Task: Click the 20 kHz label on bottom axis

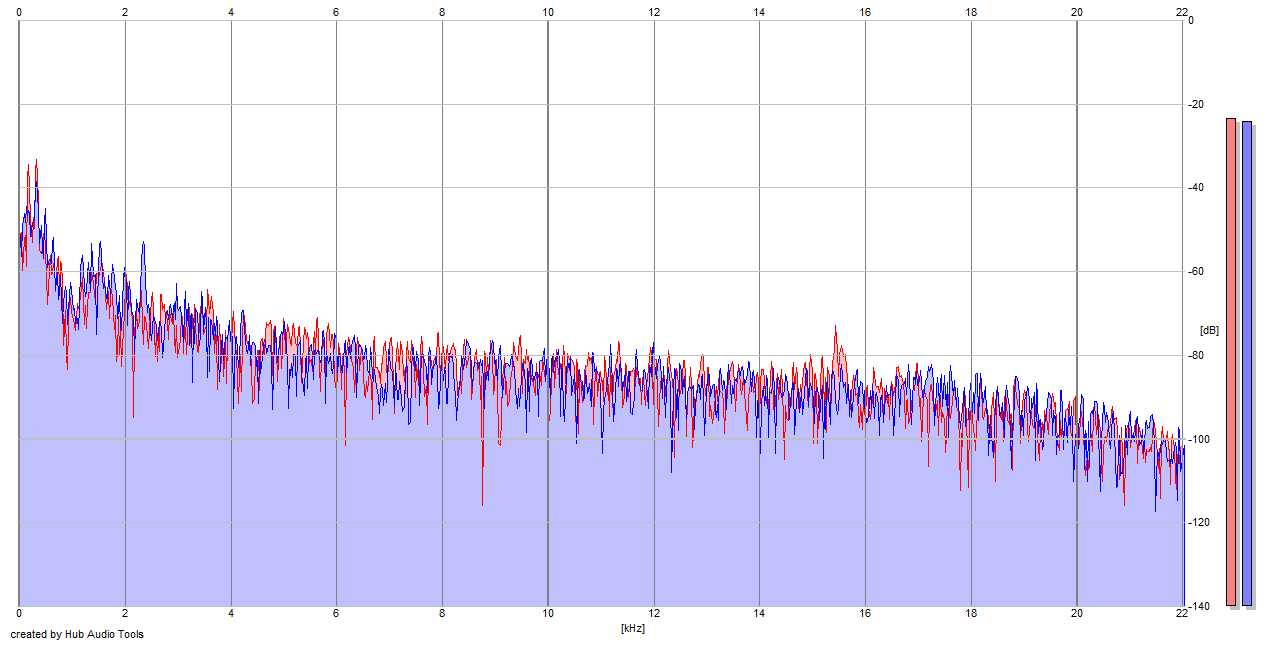Action: click(x=1077, y=613)
